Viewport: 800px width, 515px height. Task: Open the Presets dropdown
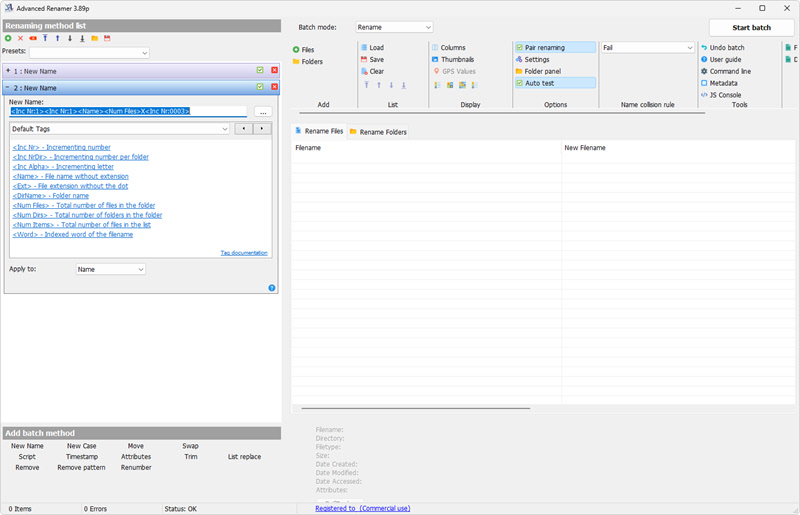89,53
